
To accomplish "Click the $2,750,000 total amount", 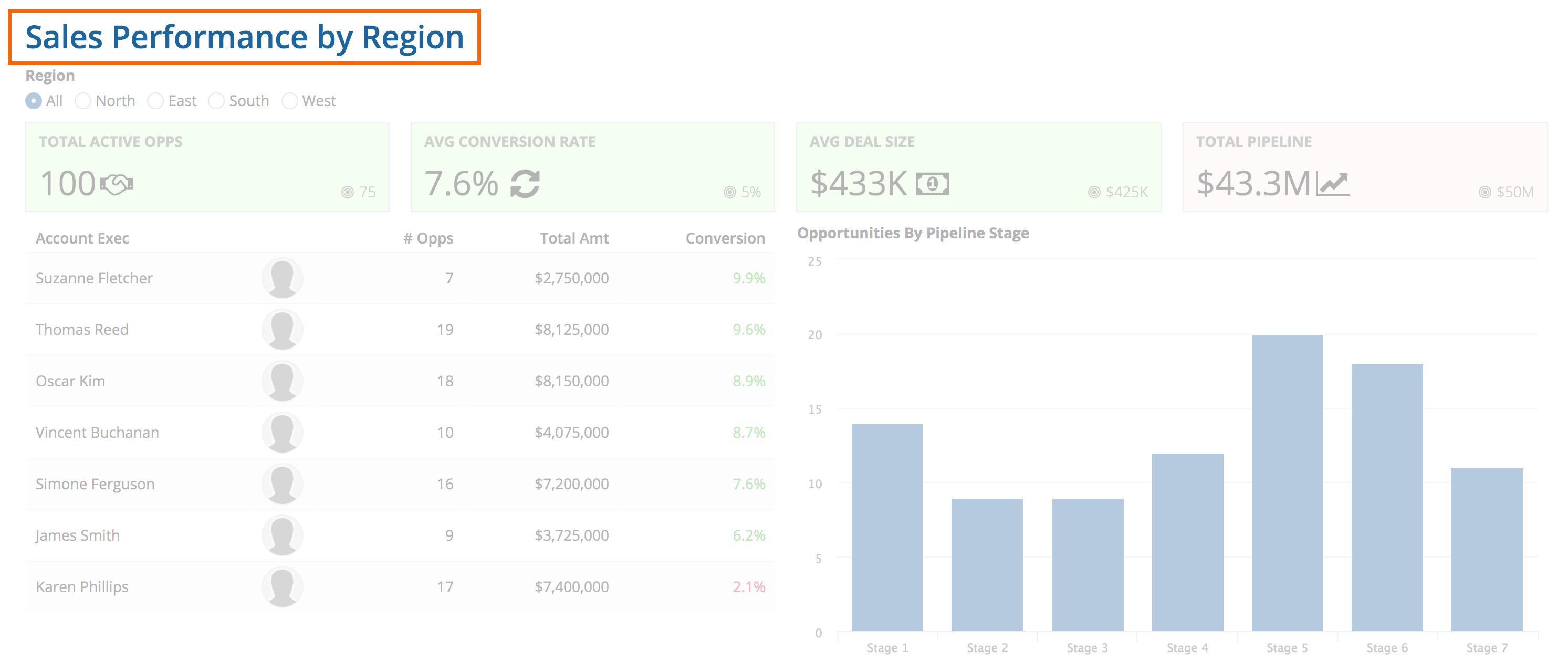I will 571,278.
